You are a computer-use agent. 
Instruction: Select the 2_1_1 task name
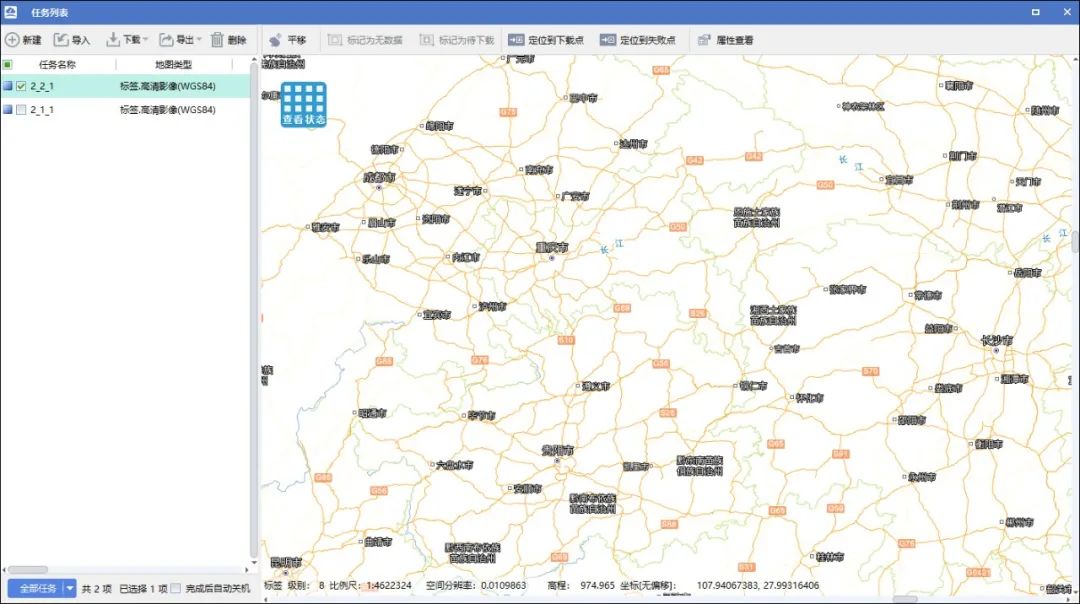[42, 110]
